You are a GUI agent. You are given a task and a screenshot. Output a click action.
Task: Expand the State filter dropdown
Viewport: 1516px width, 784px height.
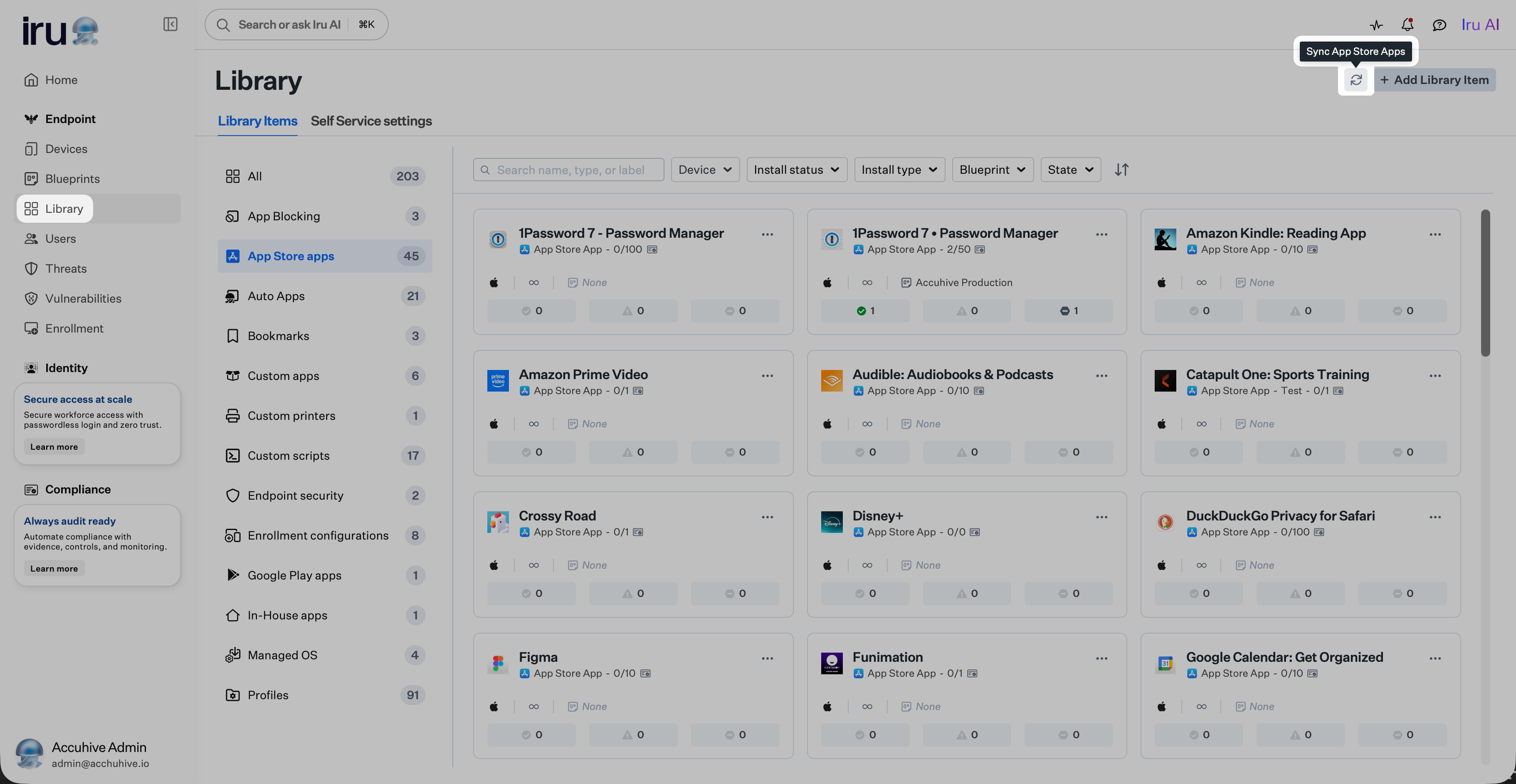(1071, 169)
